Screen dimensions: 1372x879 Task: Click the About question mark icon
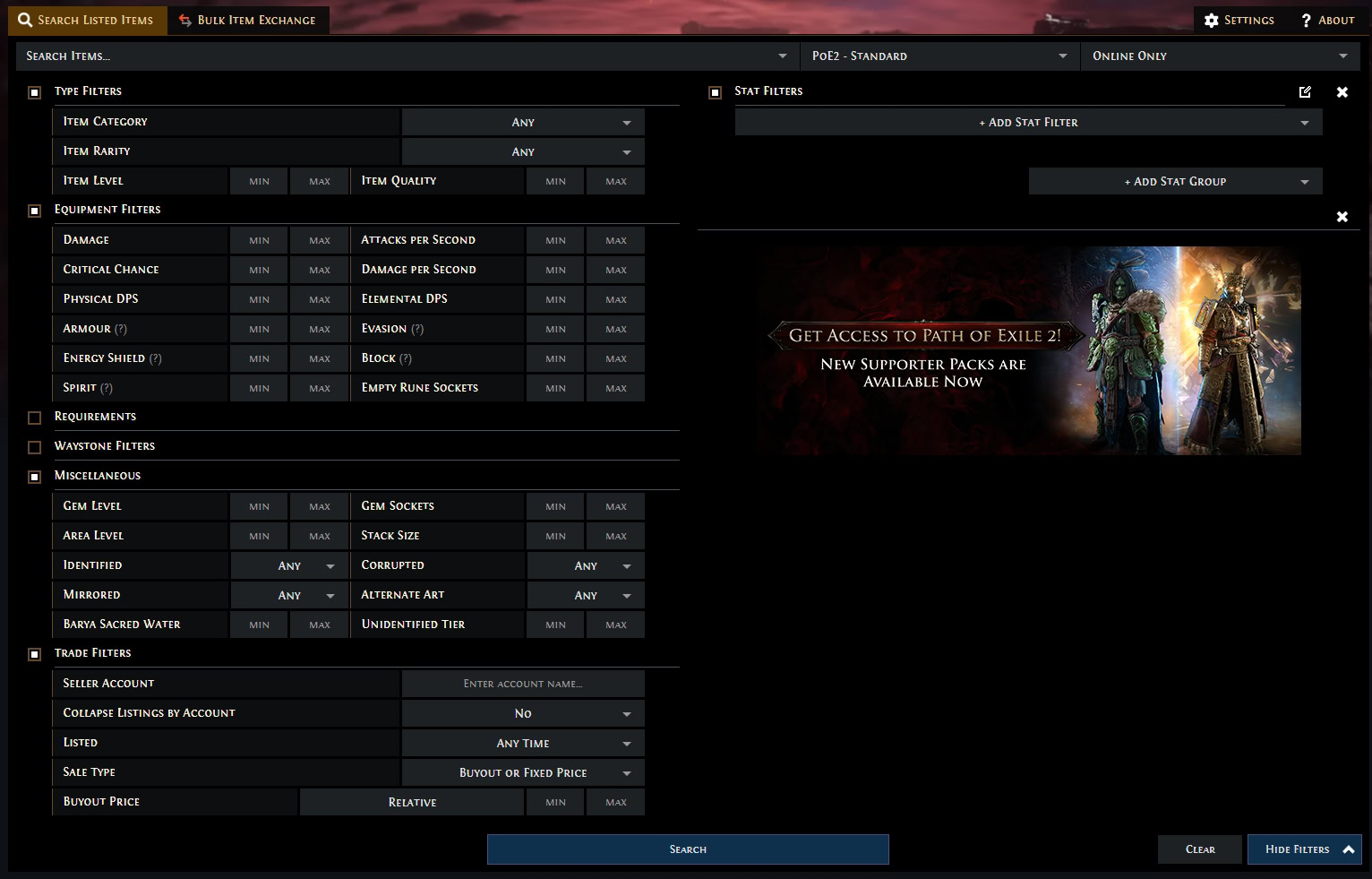1307,20
